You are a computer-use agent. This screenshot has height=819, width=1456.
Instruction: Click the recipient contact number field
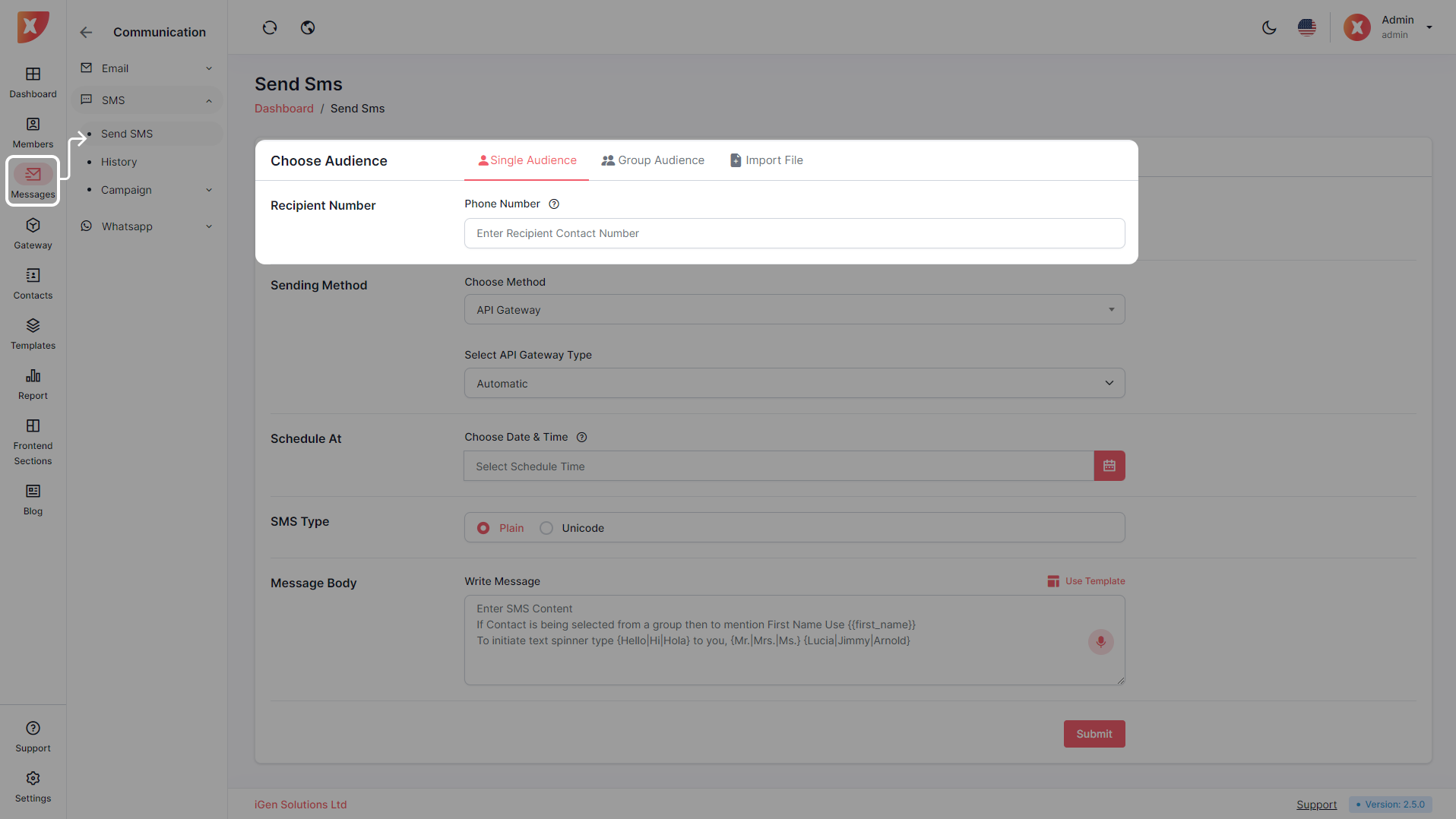pyautogui.click(x=794, y=233)
